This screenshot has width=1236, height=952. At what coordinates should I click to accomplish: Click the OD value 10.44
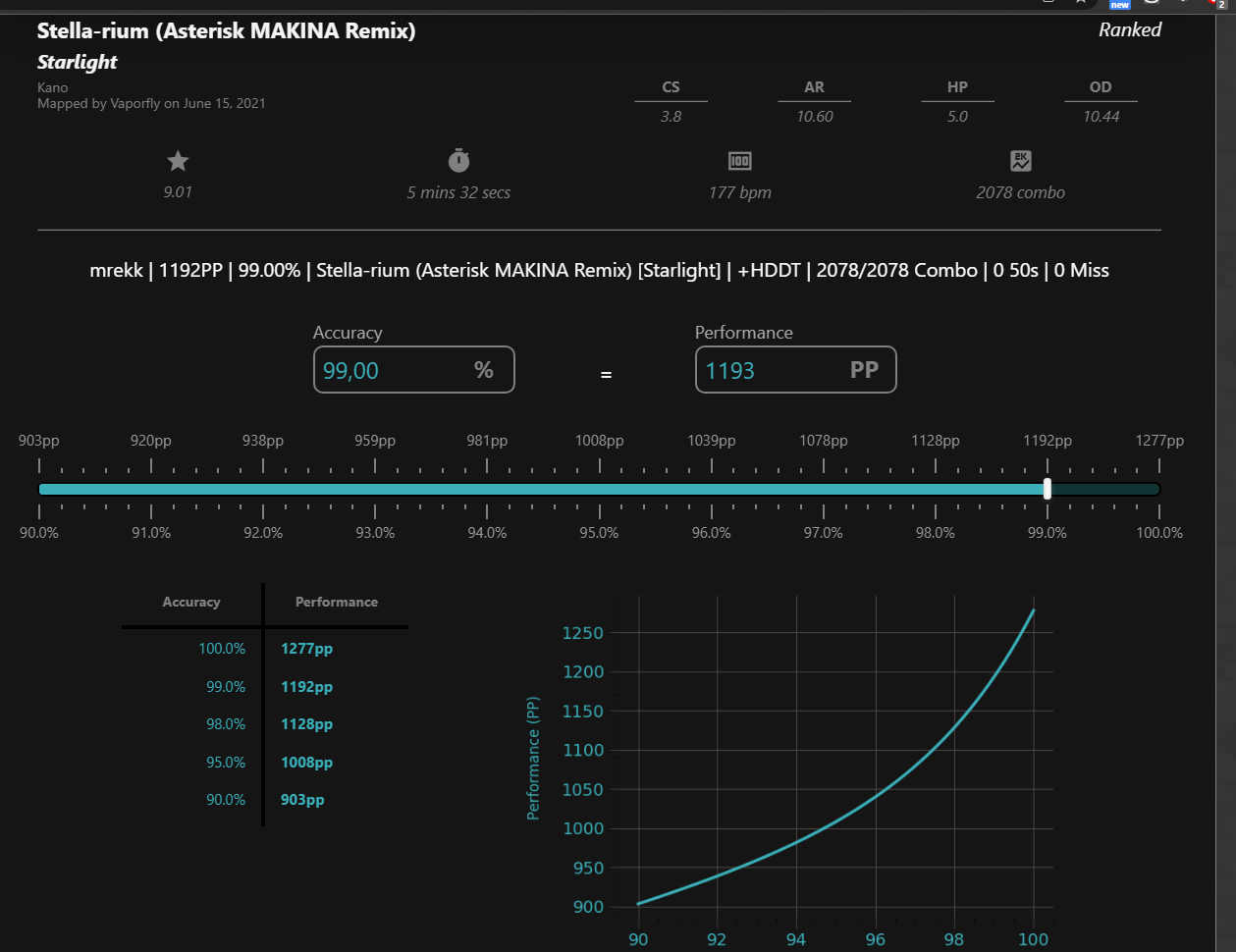click(1101, 116)
